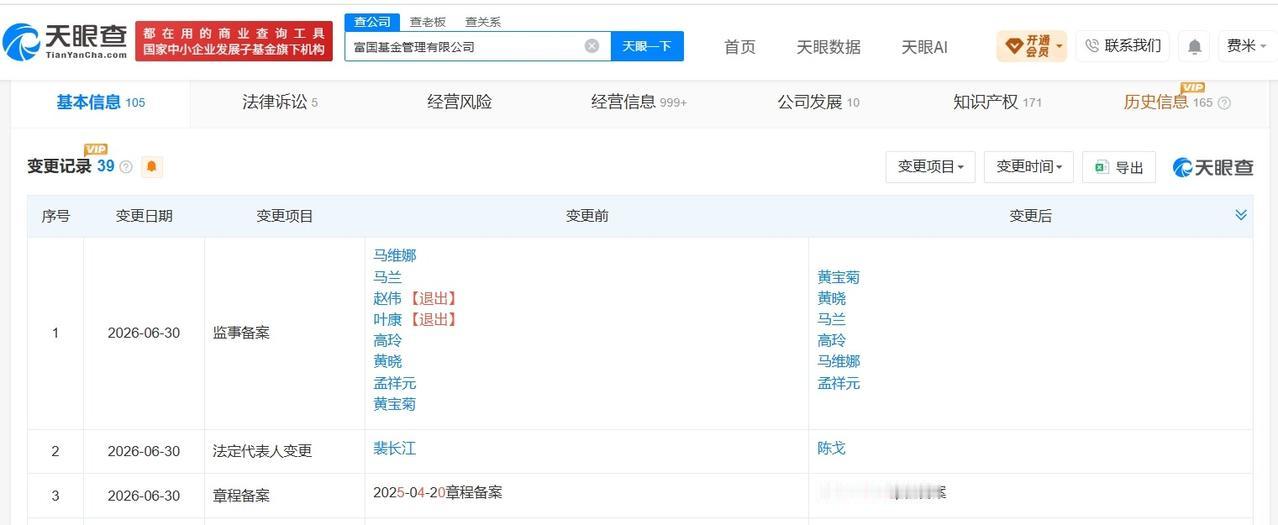Click 变更后 column header

(x=1030, y=216)
